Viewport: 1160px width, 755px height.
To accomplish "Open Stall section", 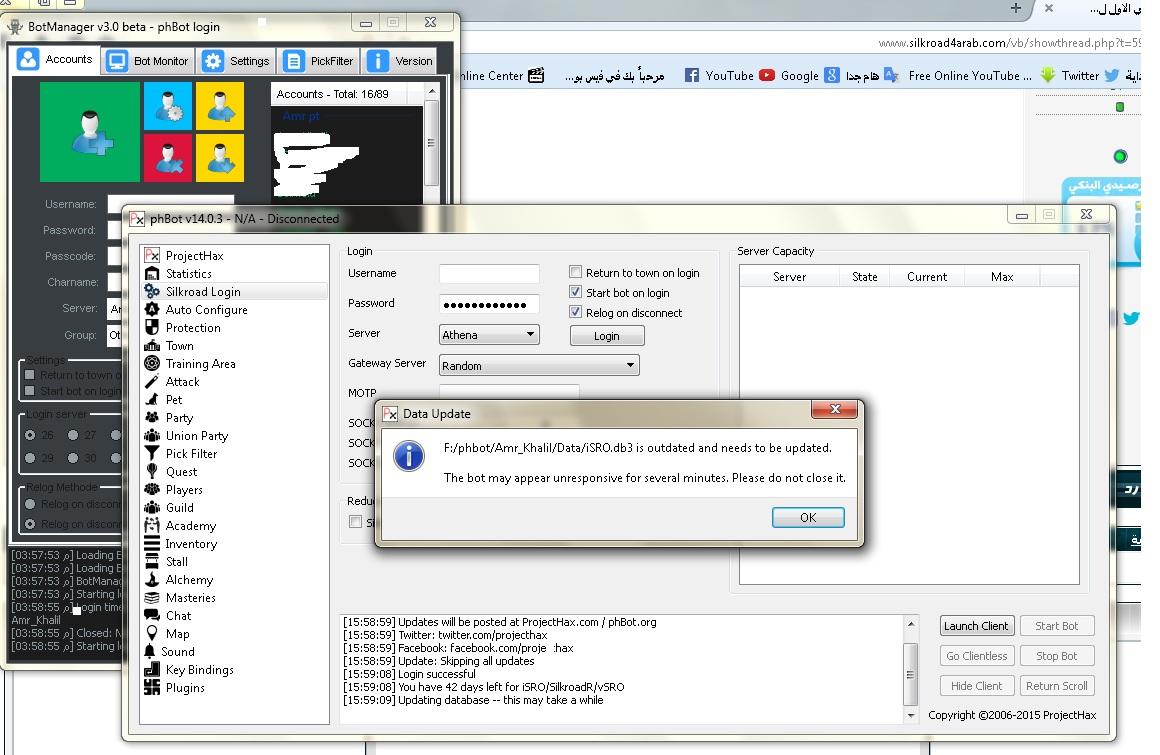I will point(176,561).
